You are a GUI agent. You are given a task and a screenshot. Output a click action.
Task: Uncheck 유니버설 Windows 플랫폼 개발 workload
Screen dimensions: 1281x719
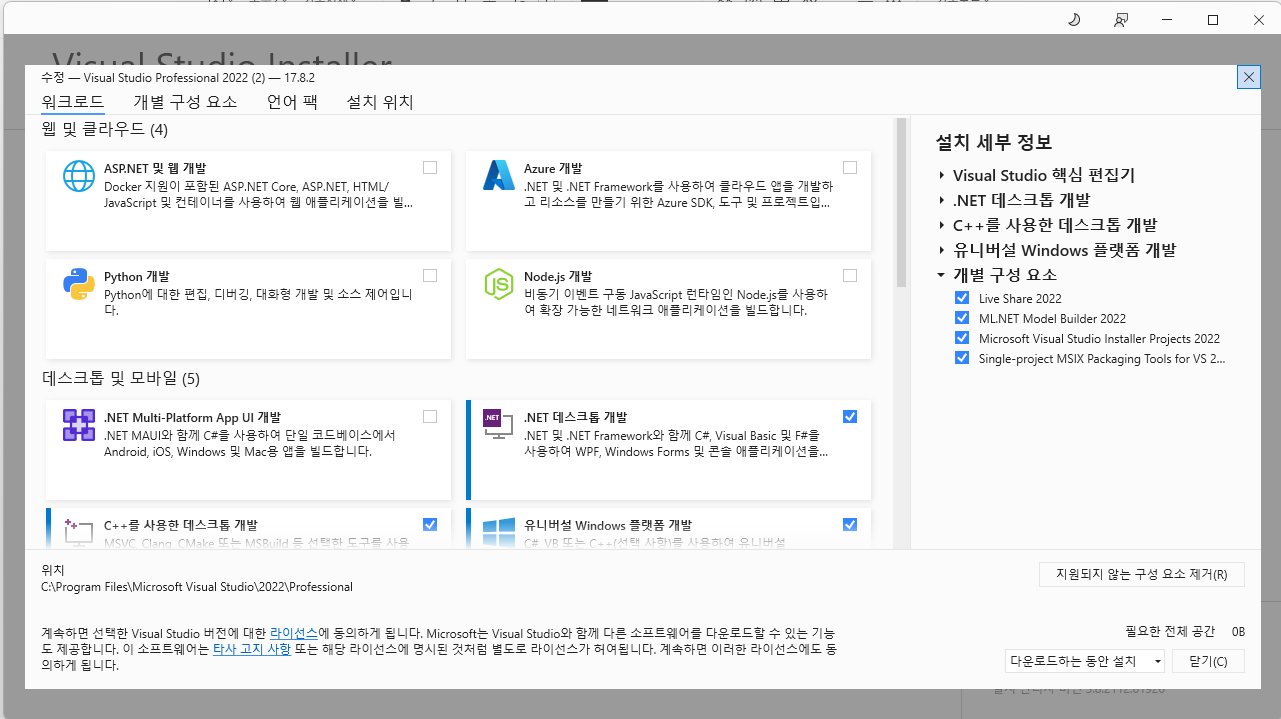click(850, 524)
